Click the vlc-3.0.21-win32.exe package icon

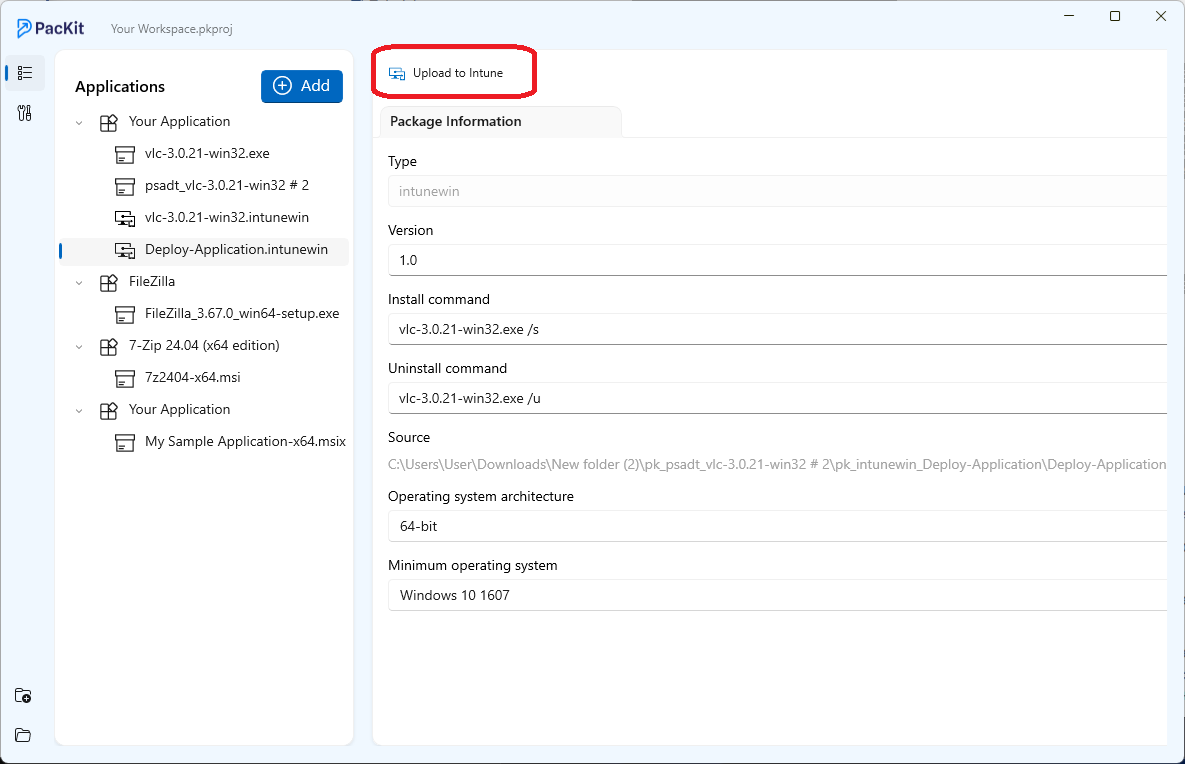125,154
